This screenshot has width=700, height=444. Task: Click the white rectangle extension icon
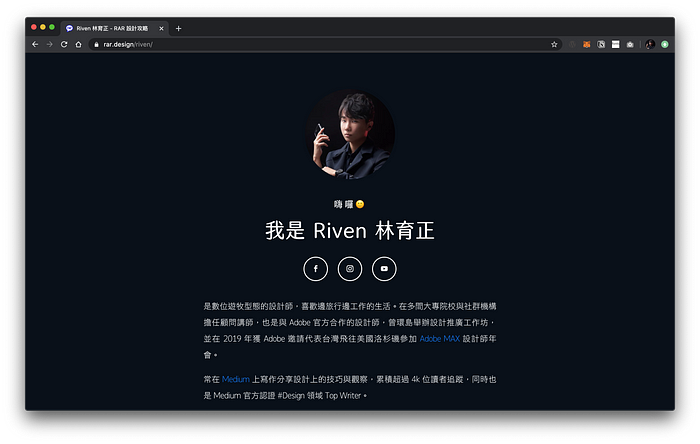click(x=615, y=44)
